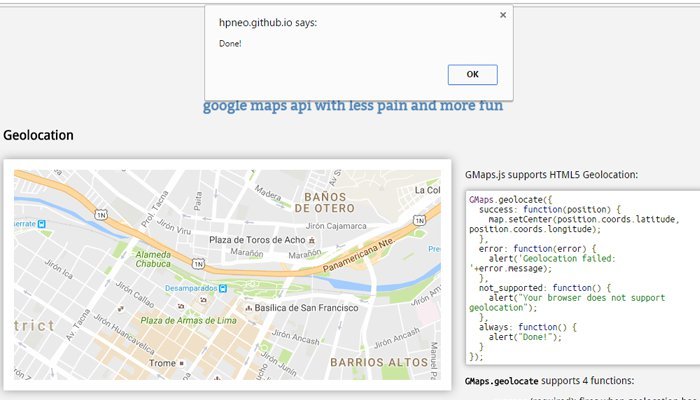700x400 pixels.
Task: Click 'GMaps.js supports HTML5 Geolocation:' text
Action: pos(551,175)
